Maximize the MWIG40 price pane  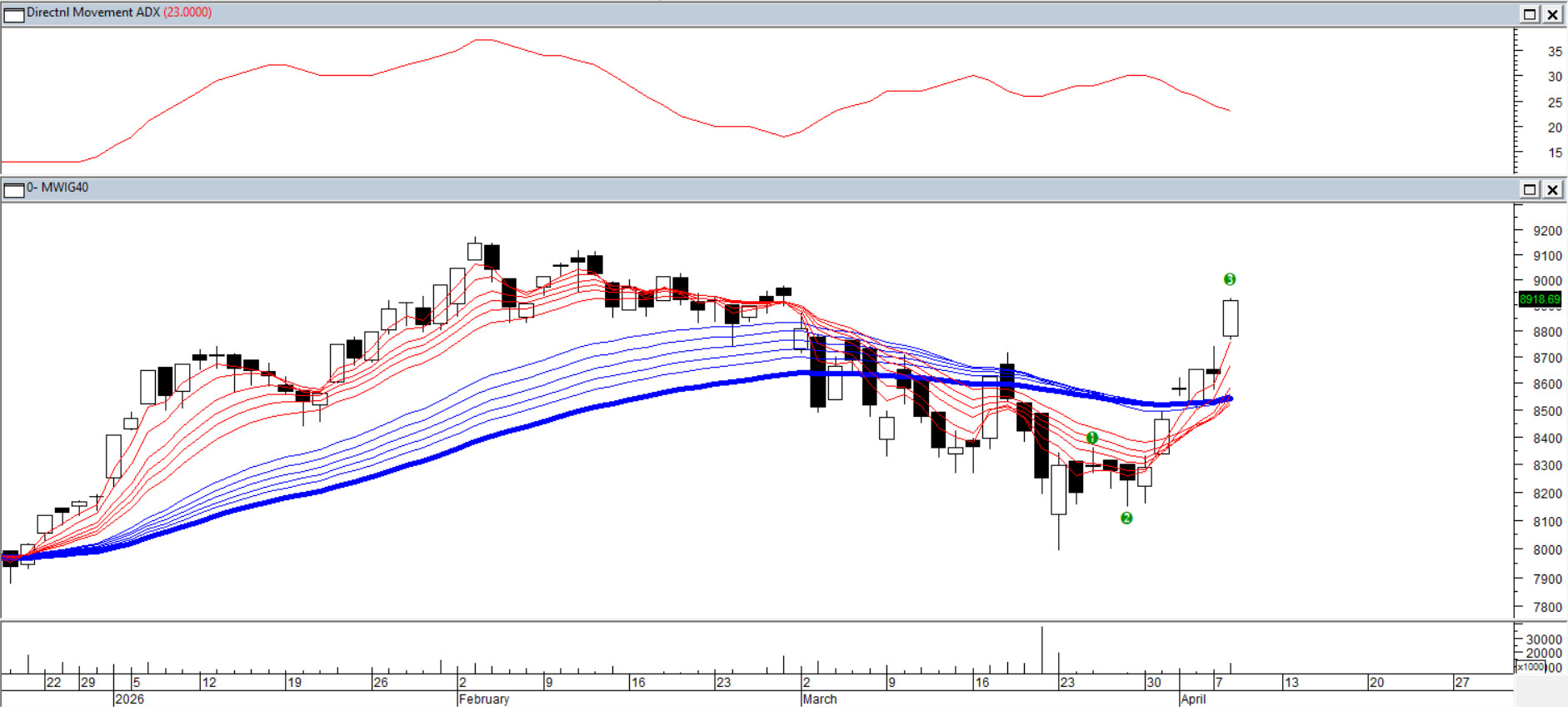click(1530, 189)
